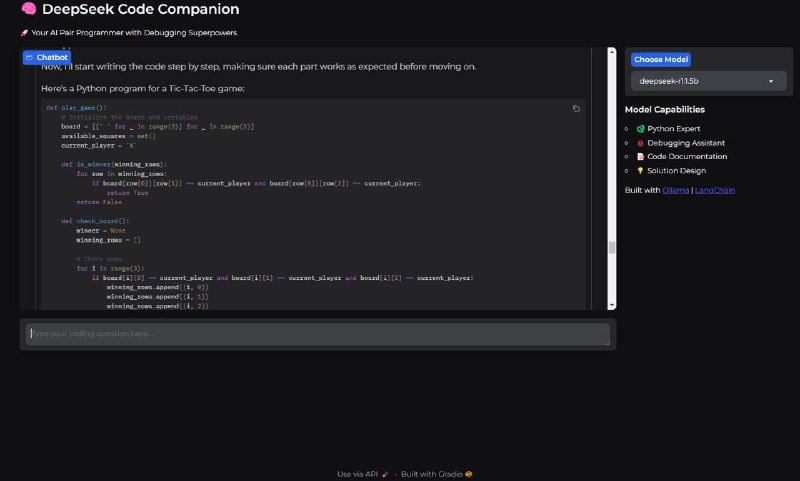The width and height of the screenshot is (800, 481).
Task: Click "Here's a Python program" sentence
Action: (x=143, y=89)
